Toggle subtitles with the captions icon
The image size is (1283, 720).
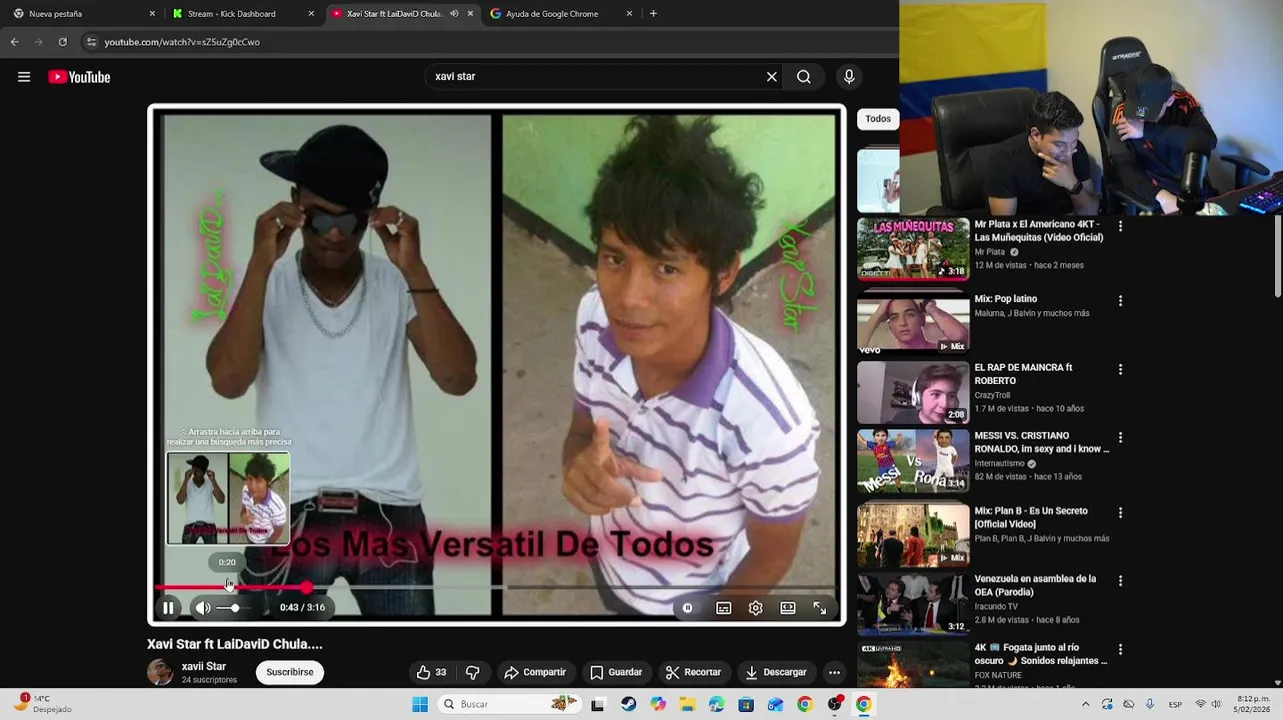pyautogui.click(x=724, y=608)
